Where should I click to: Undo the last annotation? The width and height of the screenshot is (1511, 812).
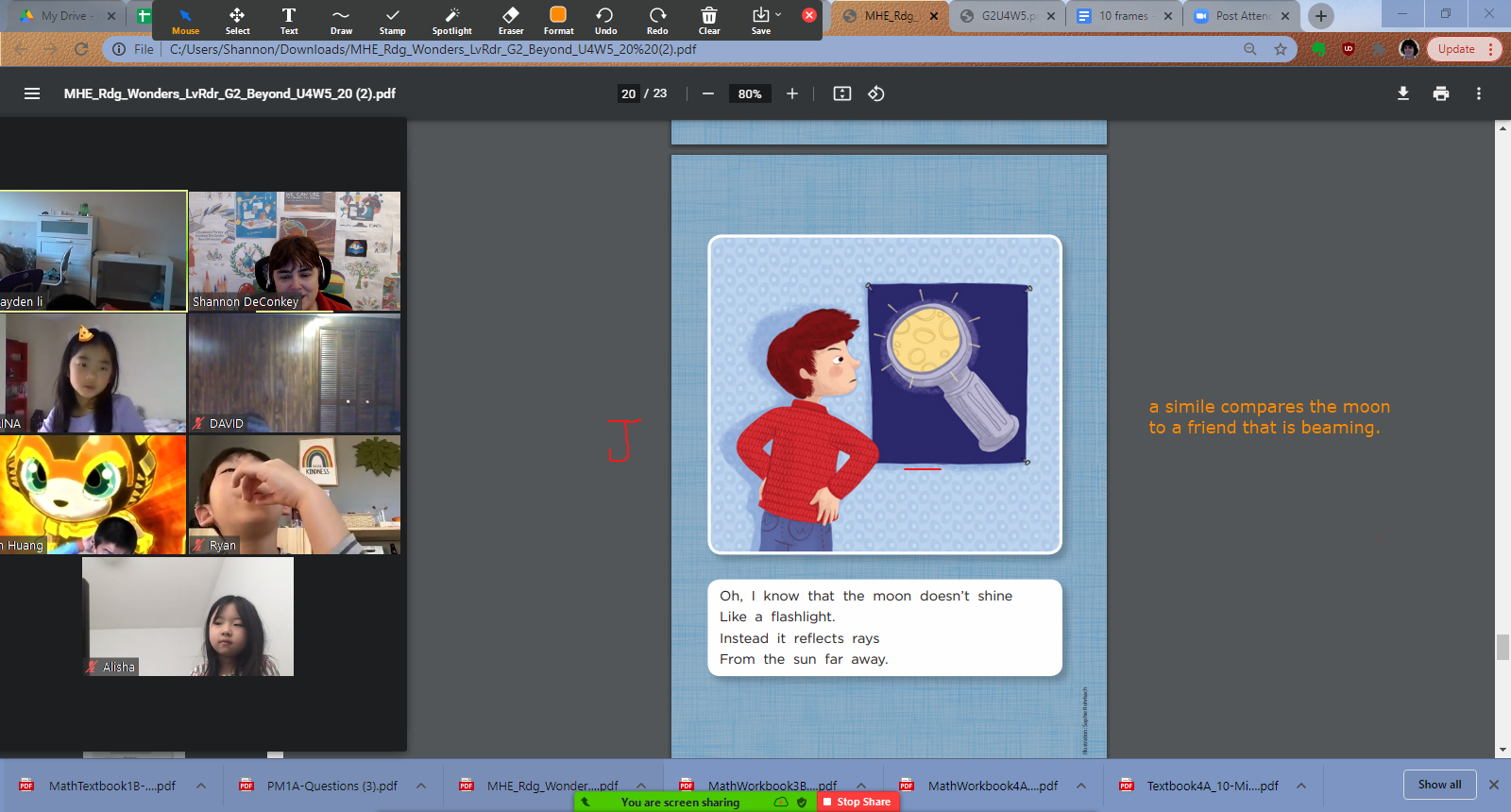point(605,21)
